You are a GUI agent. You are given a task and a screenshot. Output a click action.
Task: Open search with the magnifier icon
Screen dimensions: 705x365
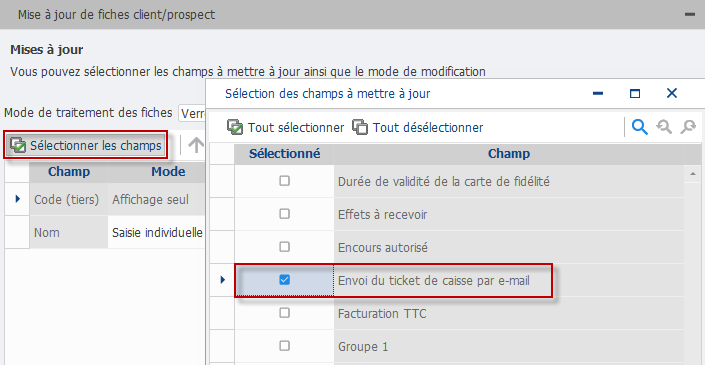point(639,128)
